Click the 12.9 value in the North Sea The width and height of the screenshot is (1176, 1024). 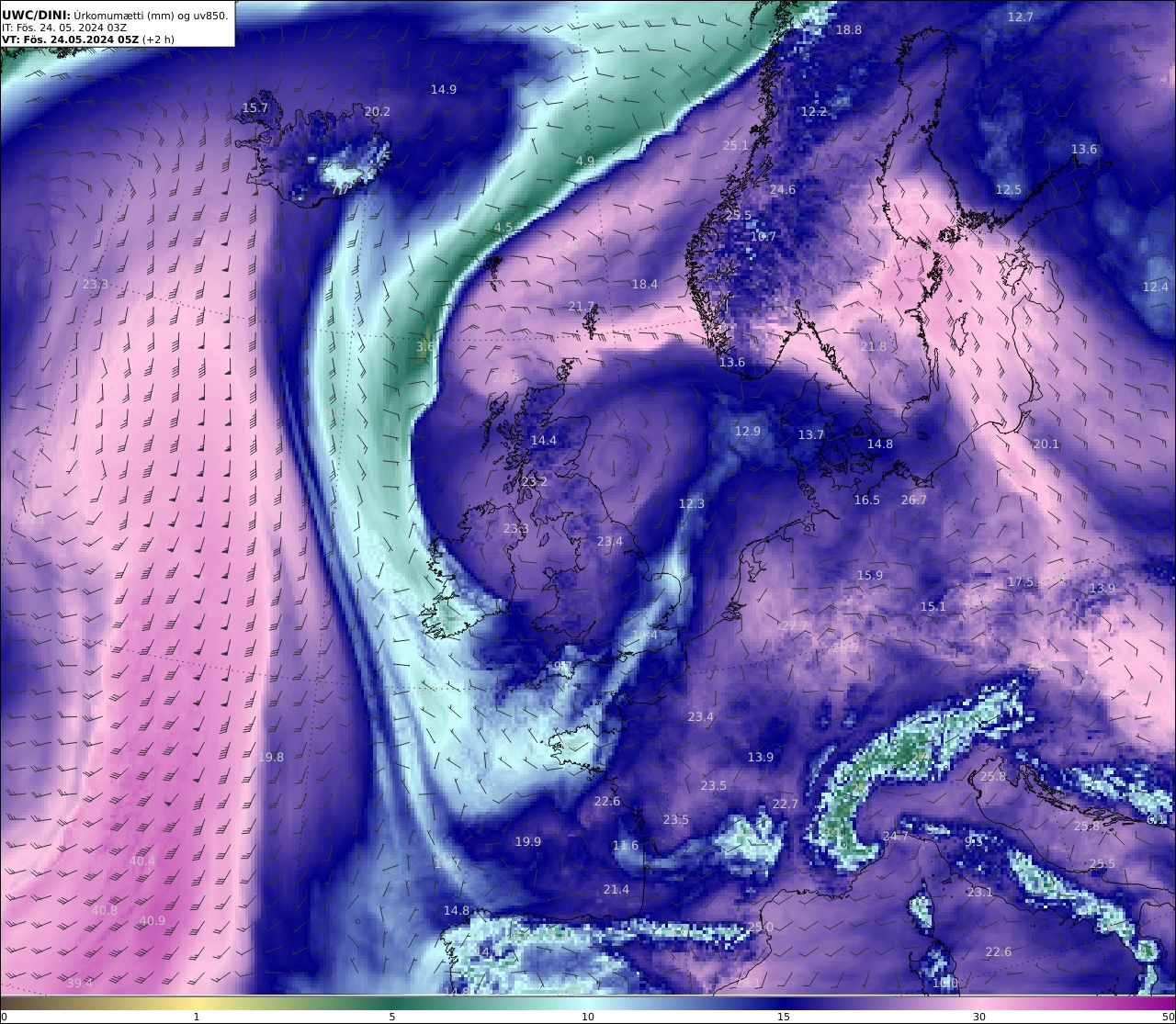click(748, 431)
